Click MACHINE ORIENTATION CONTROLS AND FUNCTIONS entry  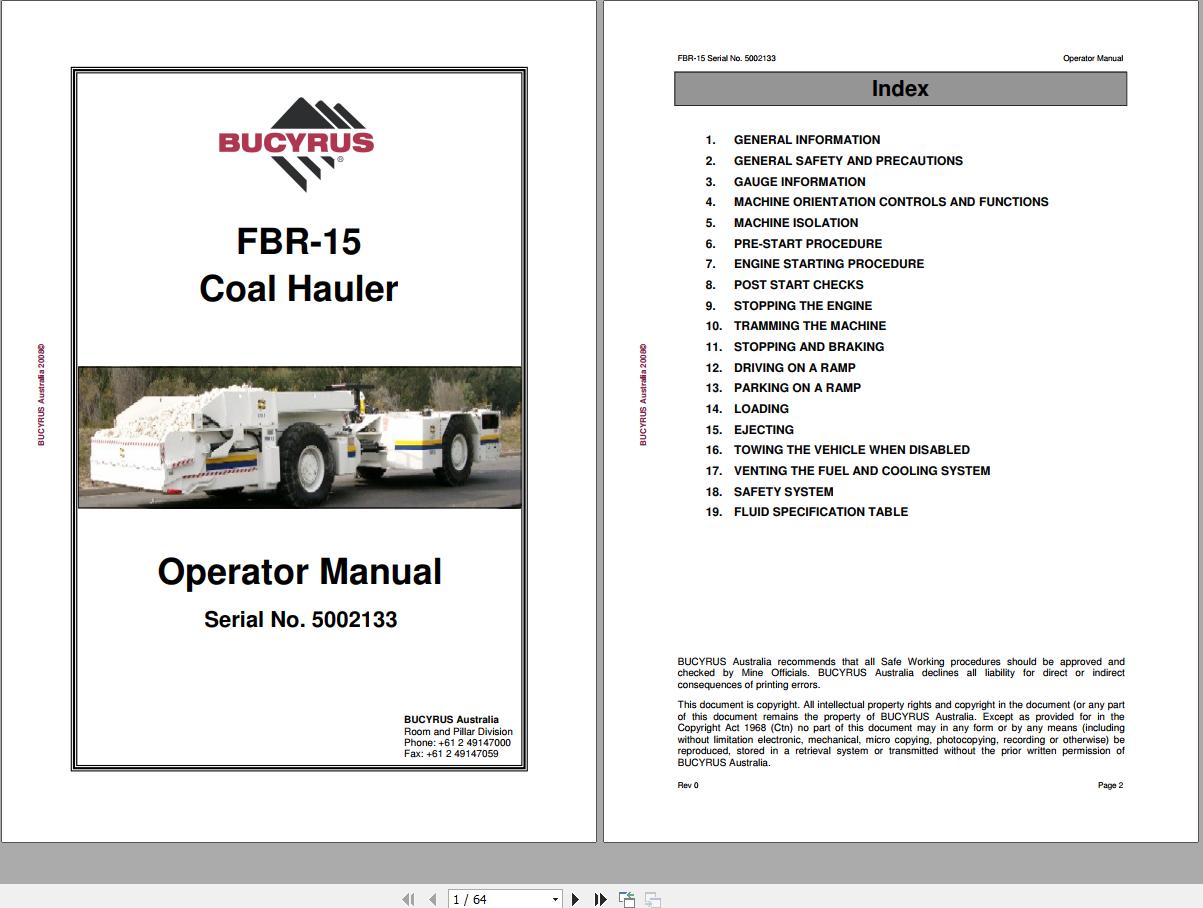[x=891, y=202]
